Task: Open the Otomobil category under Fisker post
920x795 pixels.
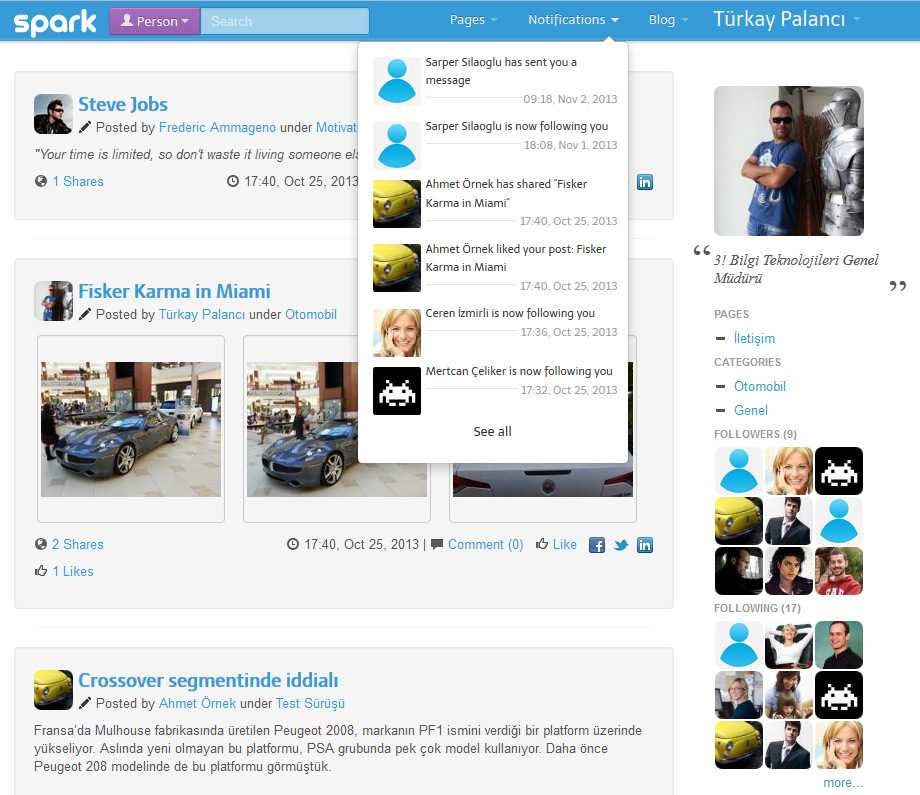Action: pyautogui.click(x=310, y=314)
